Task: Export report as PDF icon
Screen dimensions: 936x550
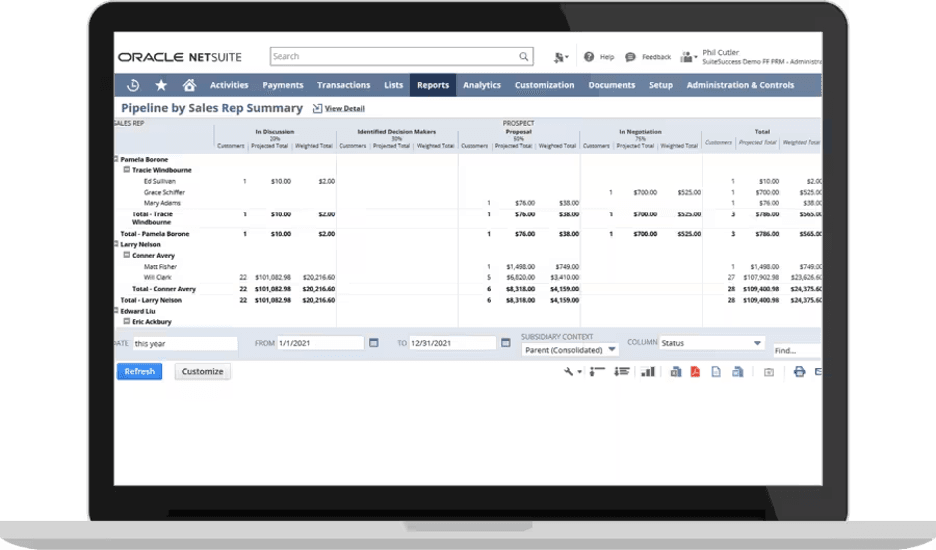Action: [x=694, y=371]
